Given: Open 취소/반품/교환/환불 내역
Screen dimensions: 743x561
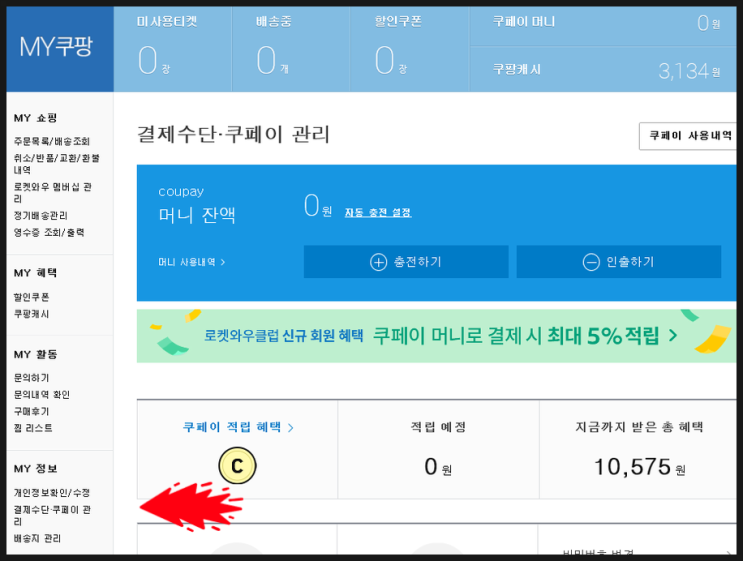Looking at the screenshot, I should pos(56,163).
